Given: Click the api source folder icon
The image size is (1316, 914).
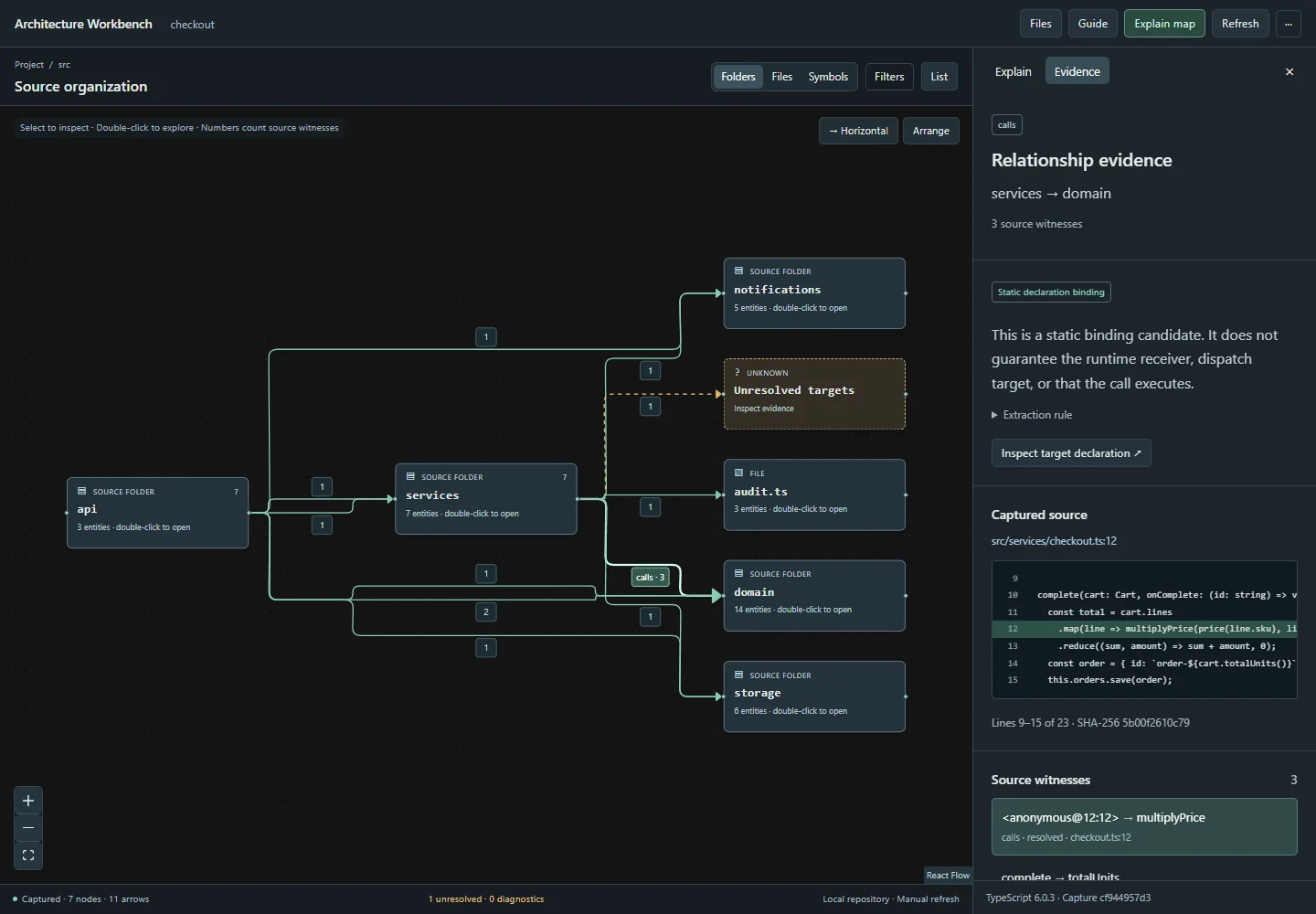Looking at the screenshot, I should pyautogui.click(x=82, y=491).
